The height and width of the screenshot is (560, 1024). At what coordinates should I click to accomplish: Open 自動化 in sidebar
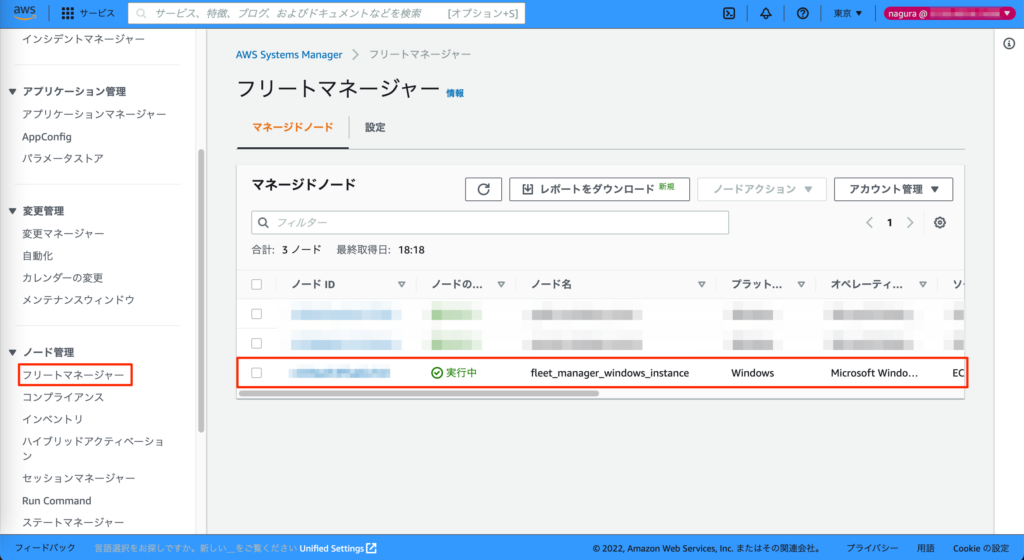(38, 256)
